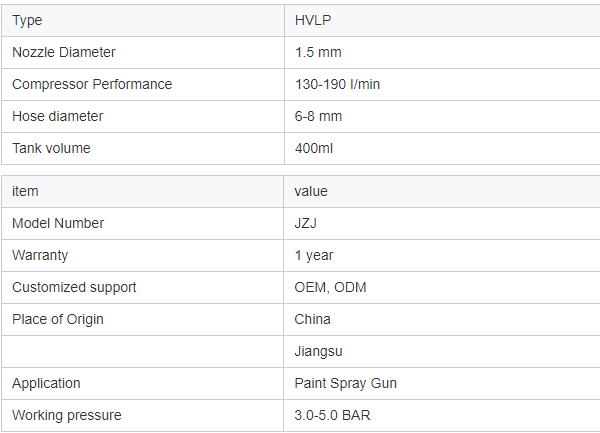Click the Jiangsu value cell
This screenshot has width=600, height=433.
pyautogui.click(x=317, y=351)
